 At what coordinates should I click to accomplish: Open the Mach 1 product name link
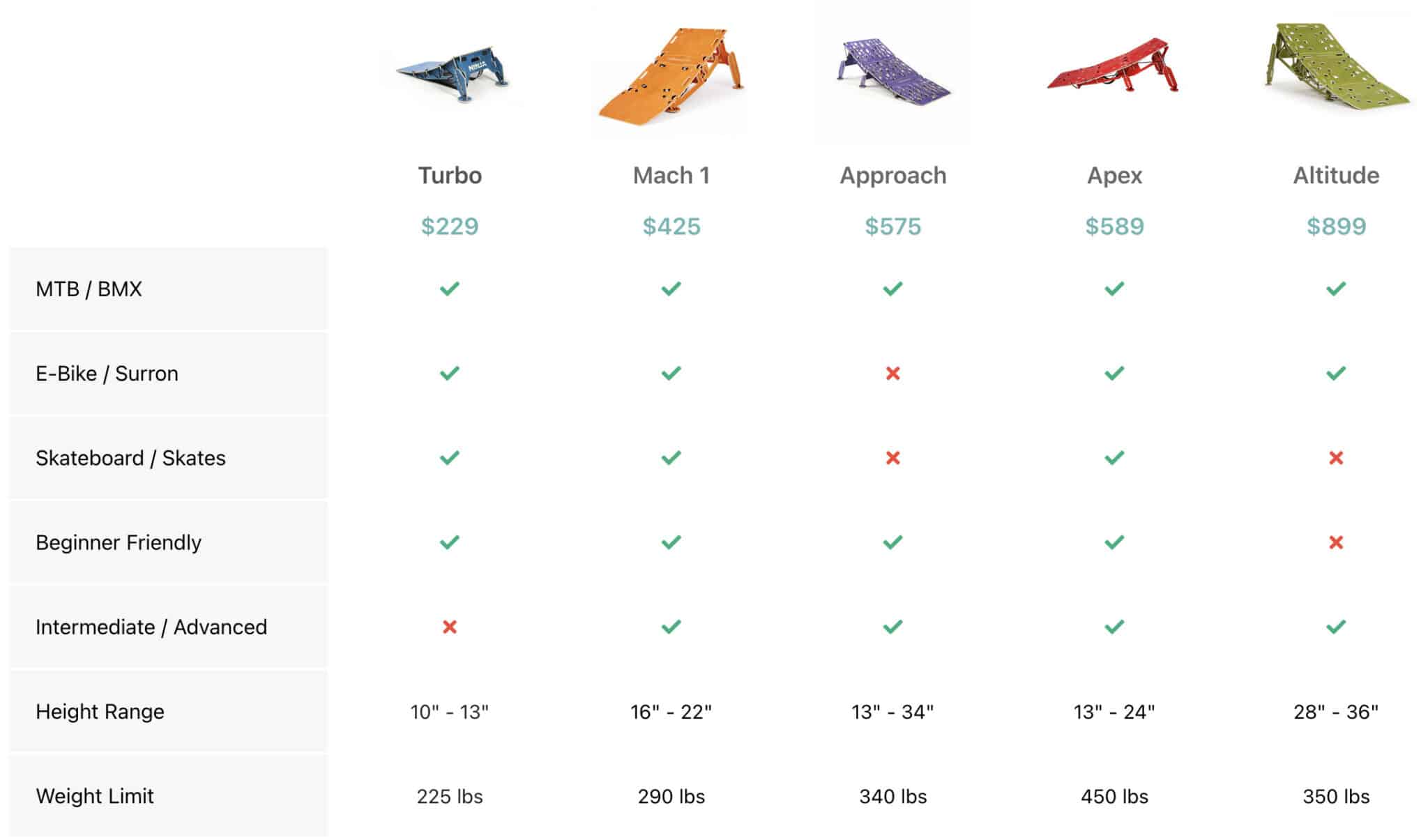tap(671, 176)
